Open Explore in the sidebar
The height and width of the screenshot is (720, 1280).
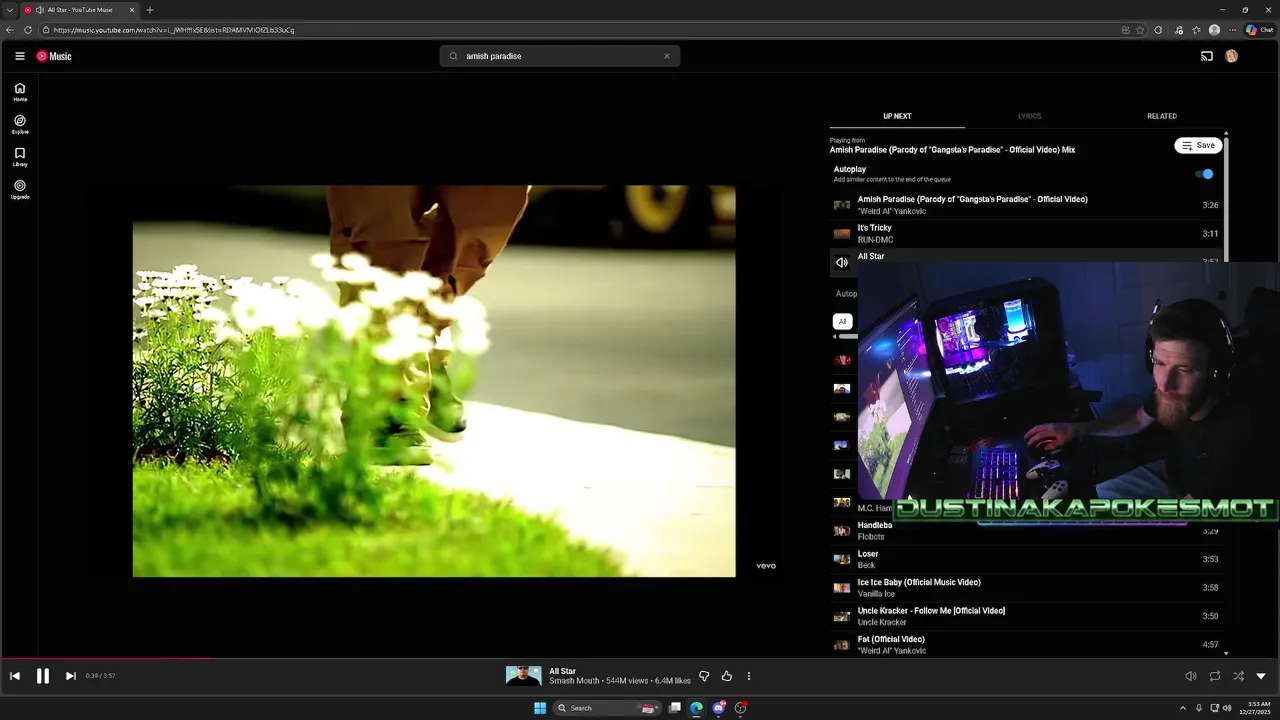coord(20,124)
